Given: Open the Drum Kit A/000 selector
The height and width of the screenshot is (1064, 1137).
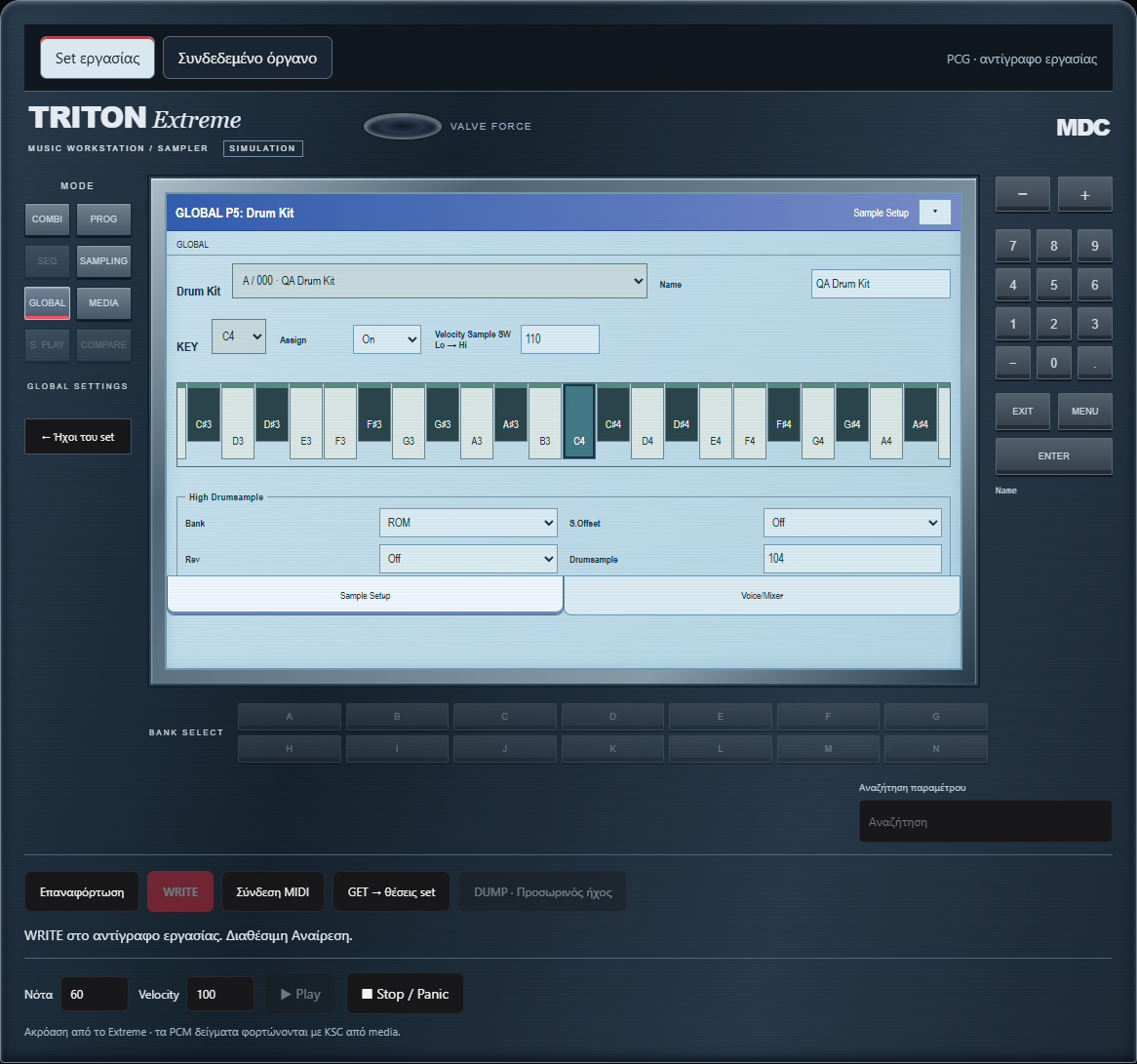Looking at the screenshot, I should coord(440,281).
